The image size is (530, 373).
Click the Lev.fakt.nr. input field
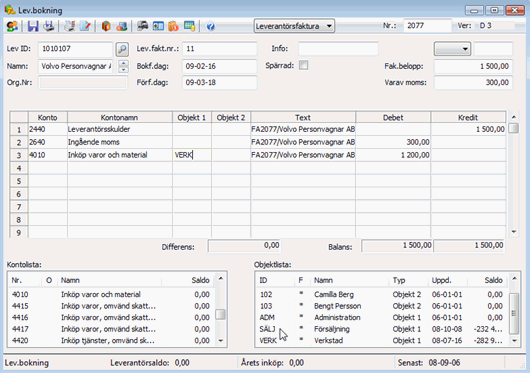220,49
